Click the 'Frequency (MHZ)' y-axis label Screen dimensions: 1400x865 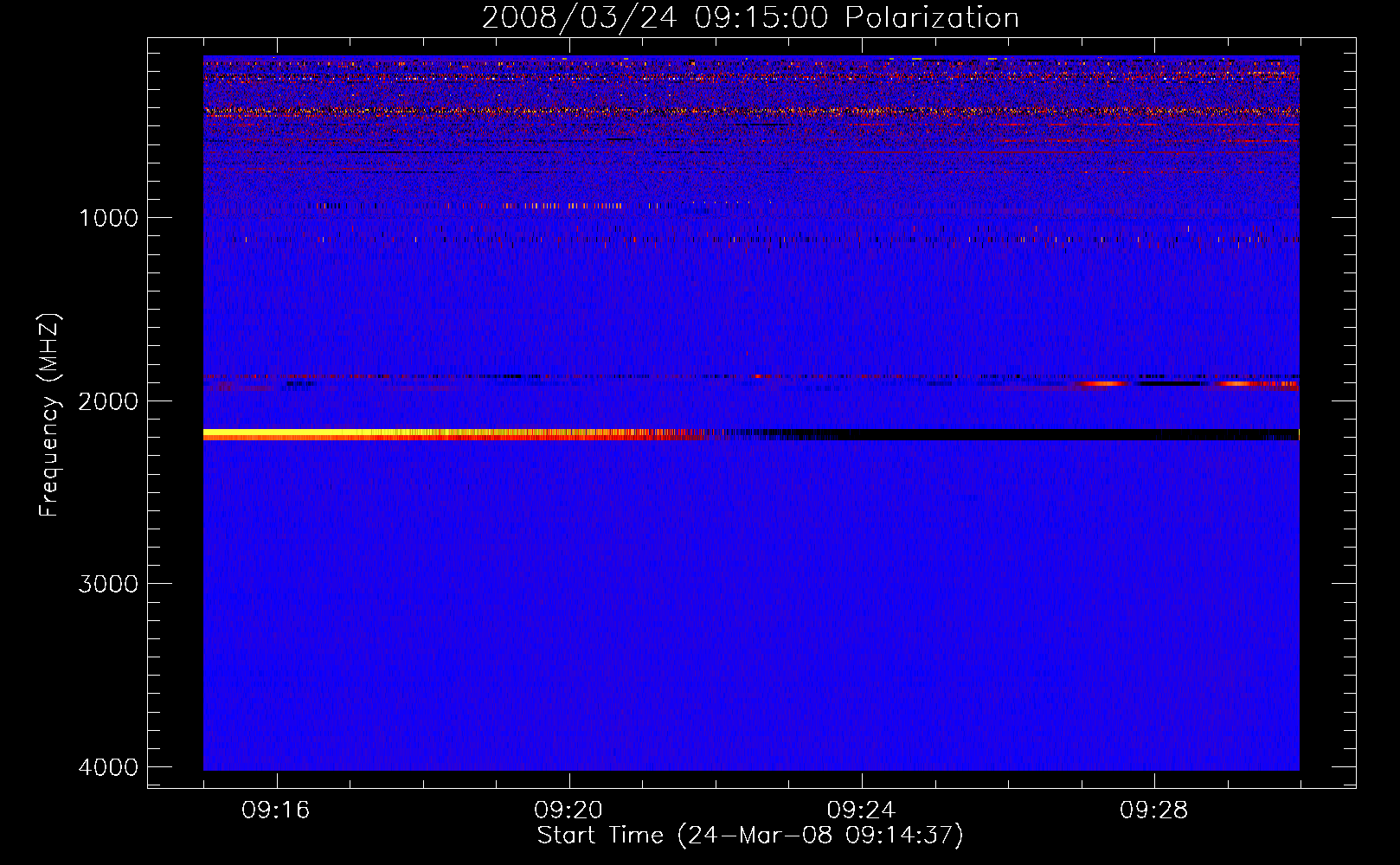pyautogui.click(x=49, y=415)
